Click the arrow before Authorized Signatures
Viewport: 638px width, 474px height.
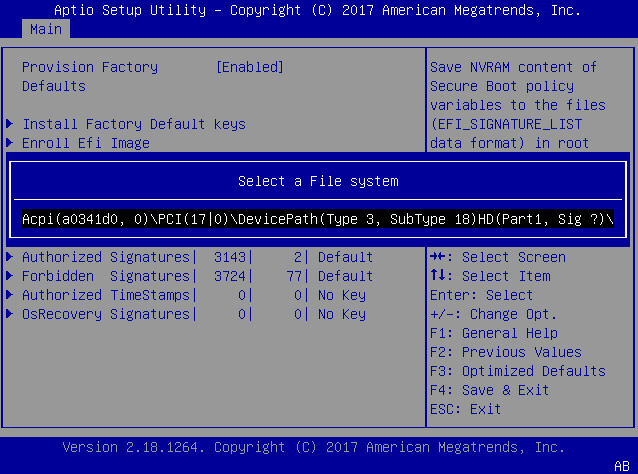tap(10, 256)
